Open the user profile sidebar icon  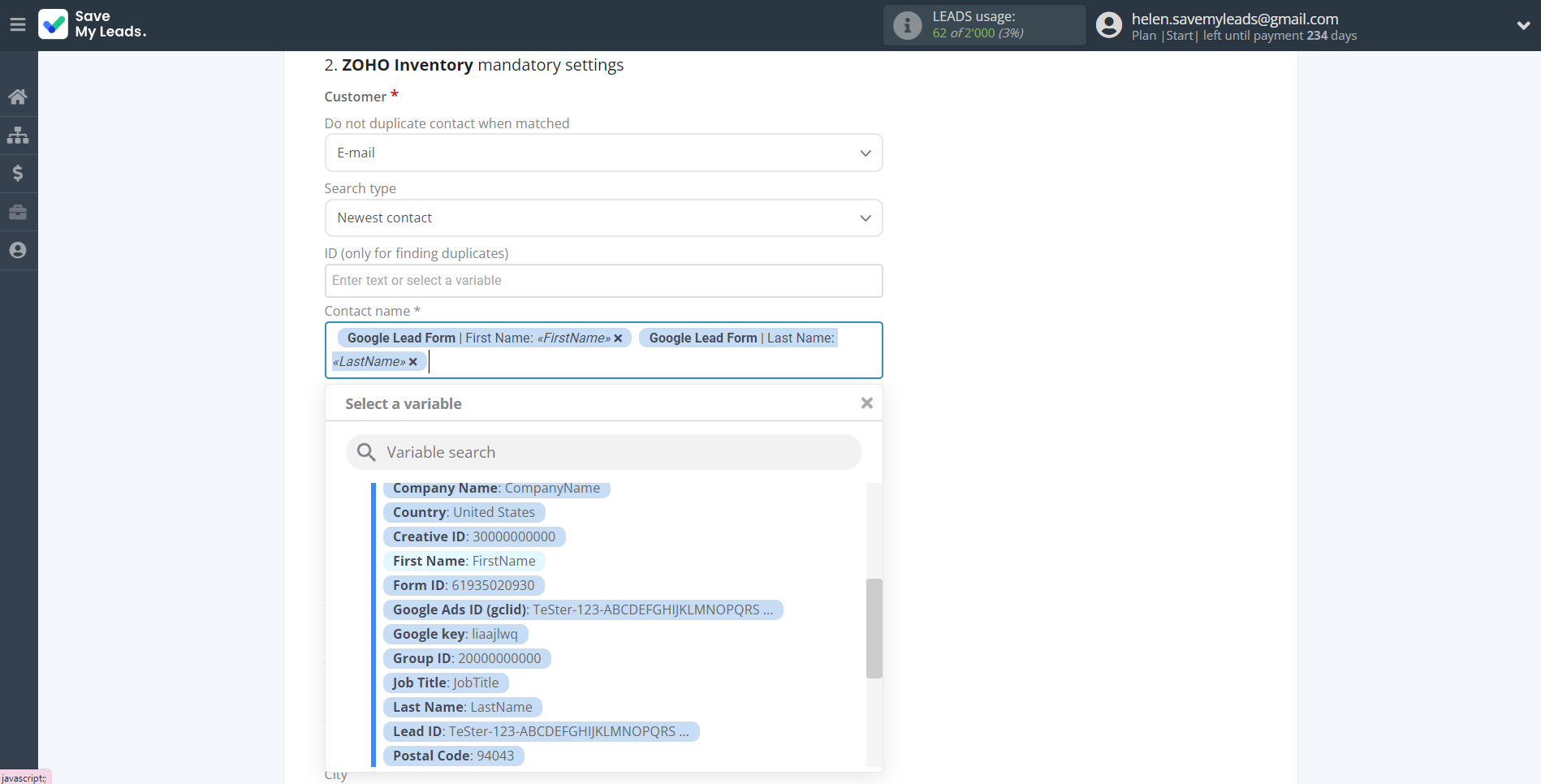(18, 250)
